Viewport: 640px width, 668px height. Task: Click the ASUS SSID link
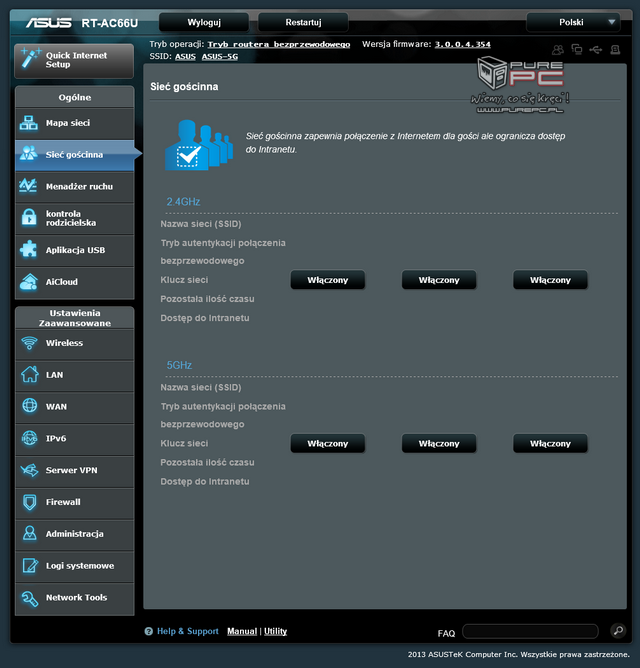(x=185, y=56)
